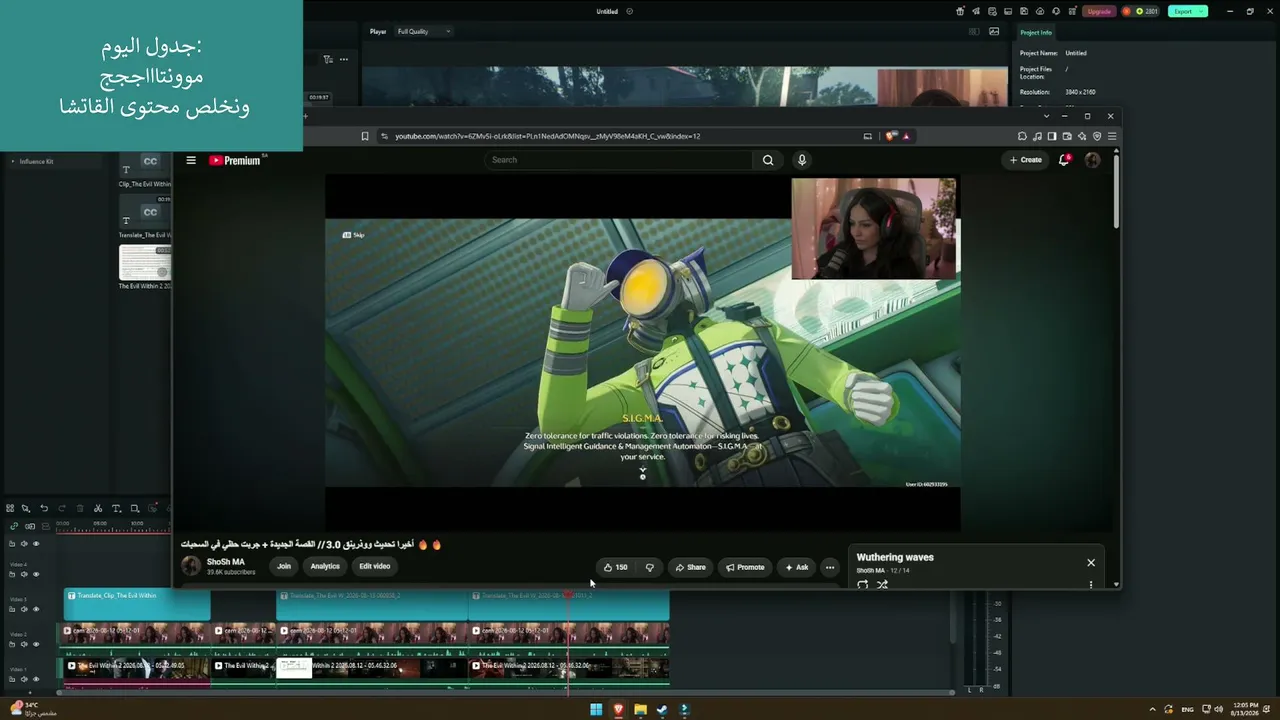Open the browser extensions puzzle icon
This screenshot has height=720, width=1280.
pyautogui.click(x=1022, y=136)
